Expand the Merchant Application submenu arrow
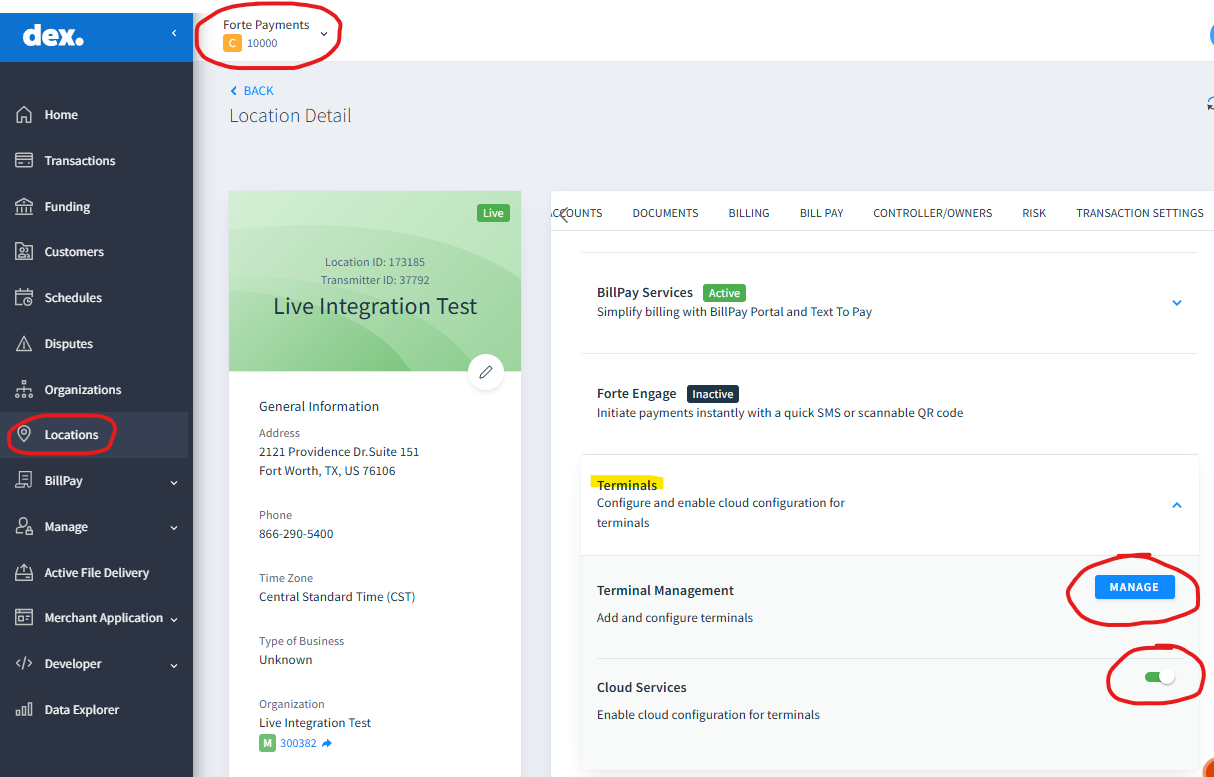 pyautogui.click(x=174, y=619)
